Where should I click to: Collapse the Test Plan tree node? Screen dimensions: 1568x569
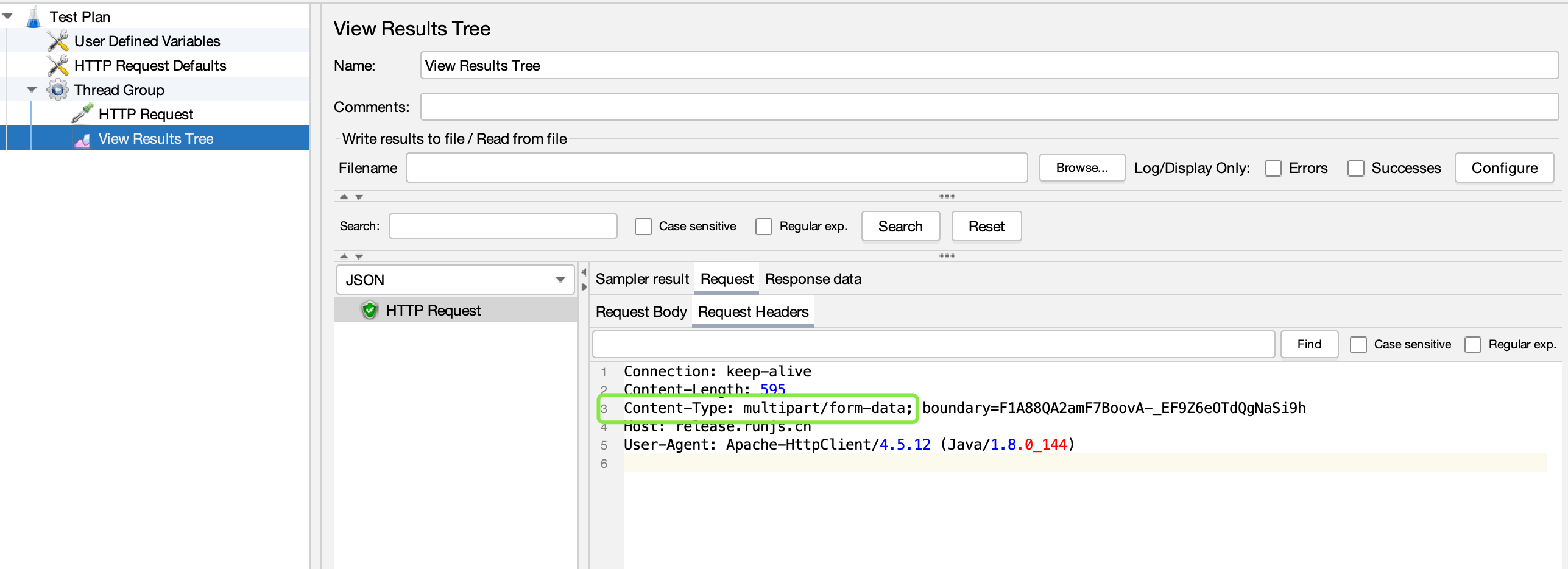tap(8, 16)
